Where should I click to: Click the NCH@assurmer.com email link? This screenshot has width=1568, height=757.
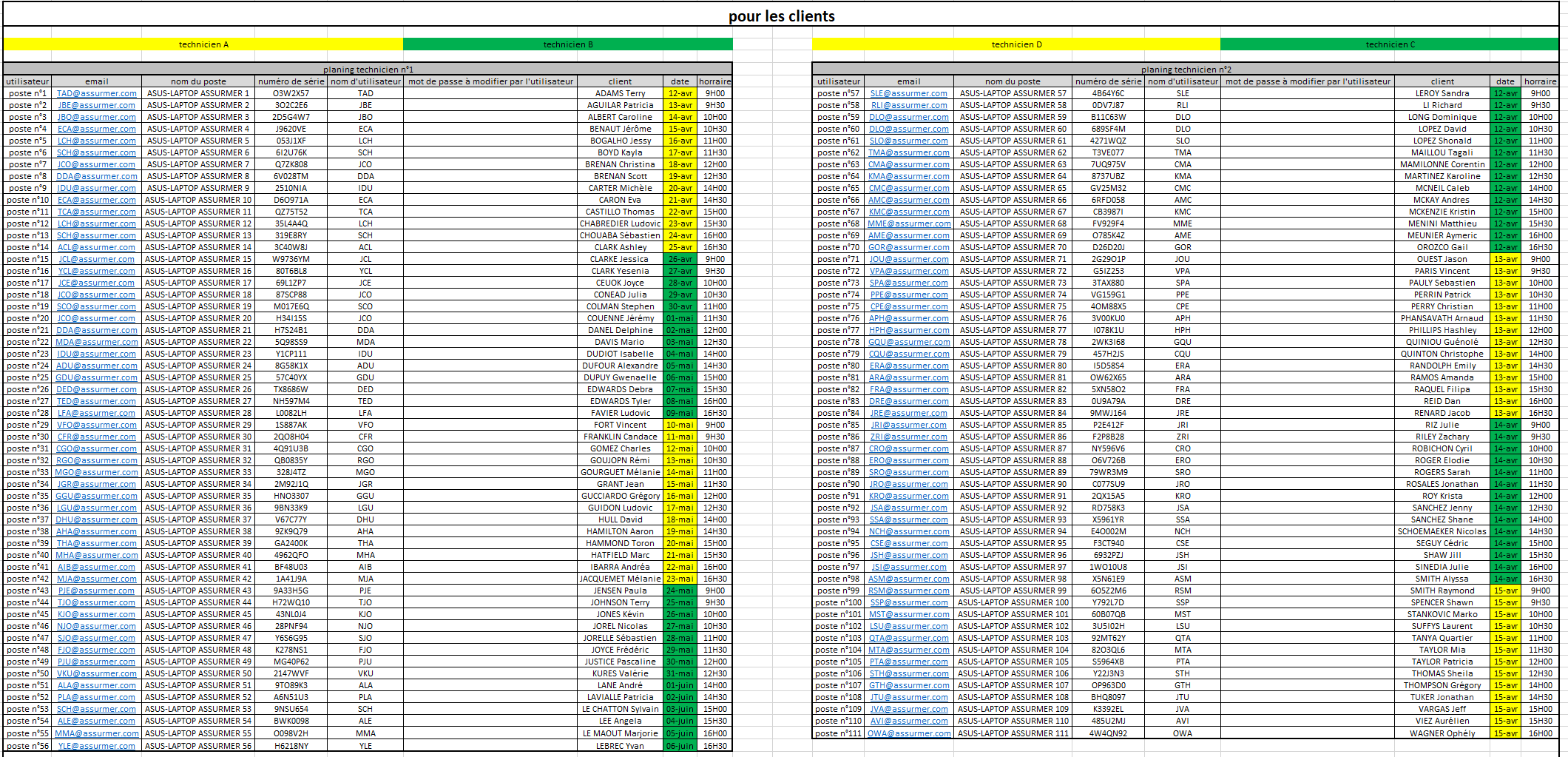909,531
